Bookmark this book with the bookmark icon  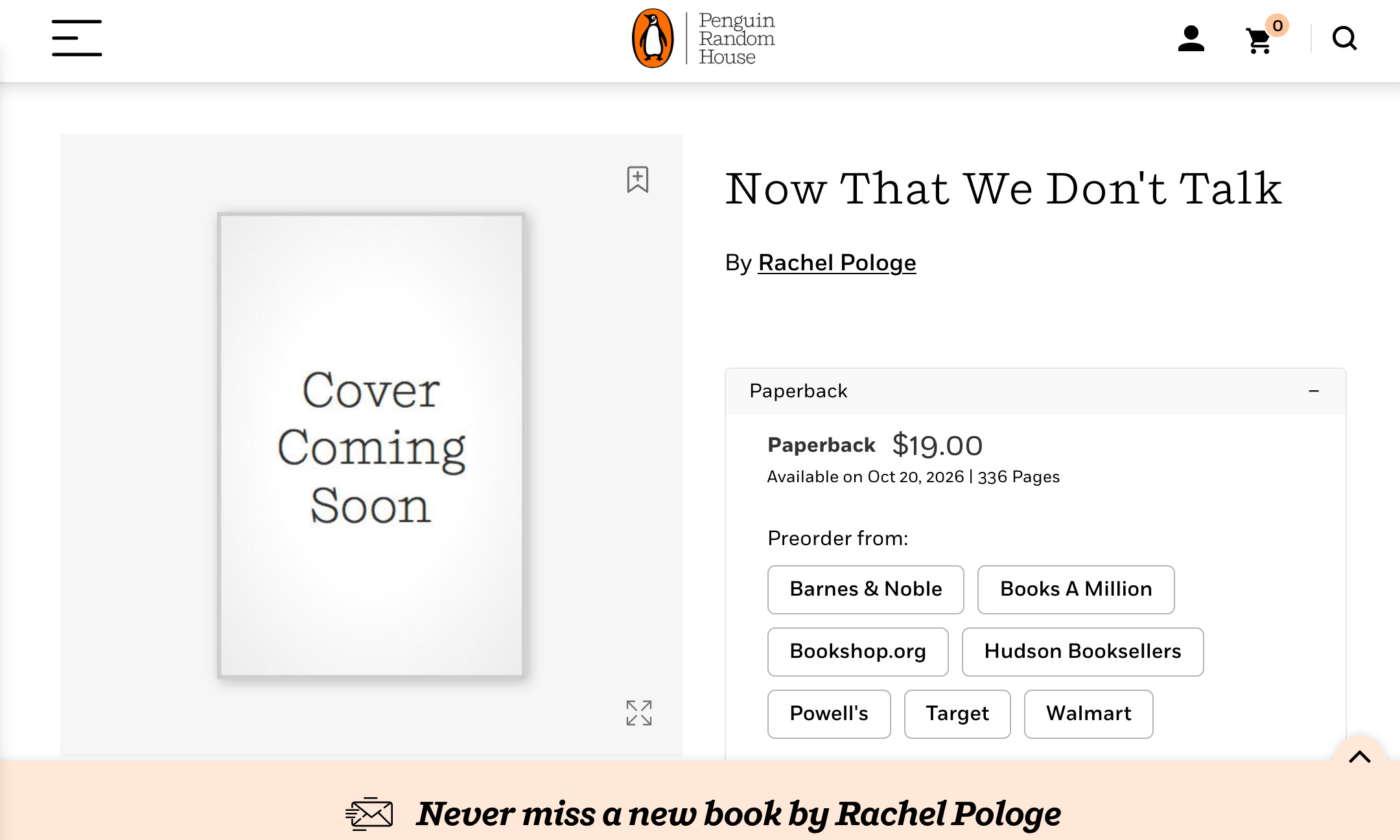[637, 180]
